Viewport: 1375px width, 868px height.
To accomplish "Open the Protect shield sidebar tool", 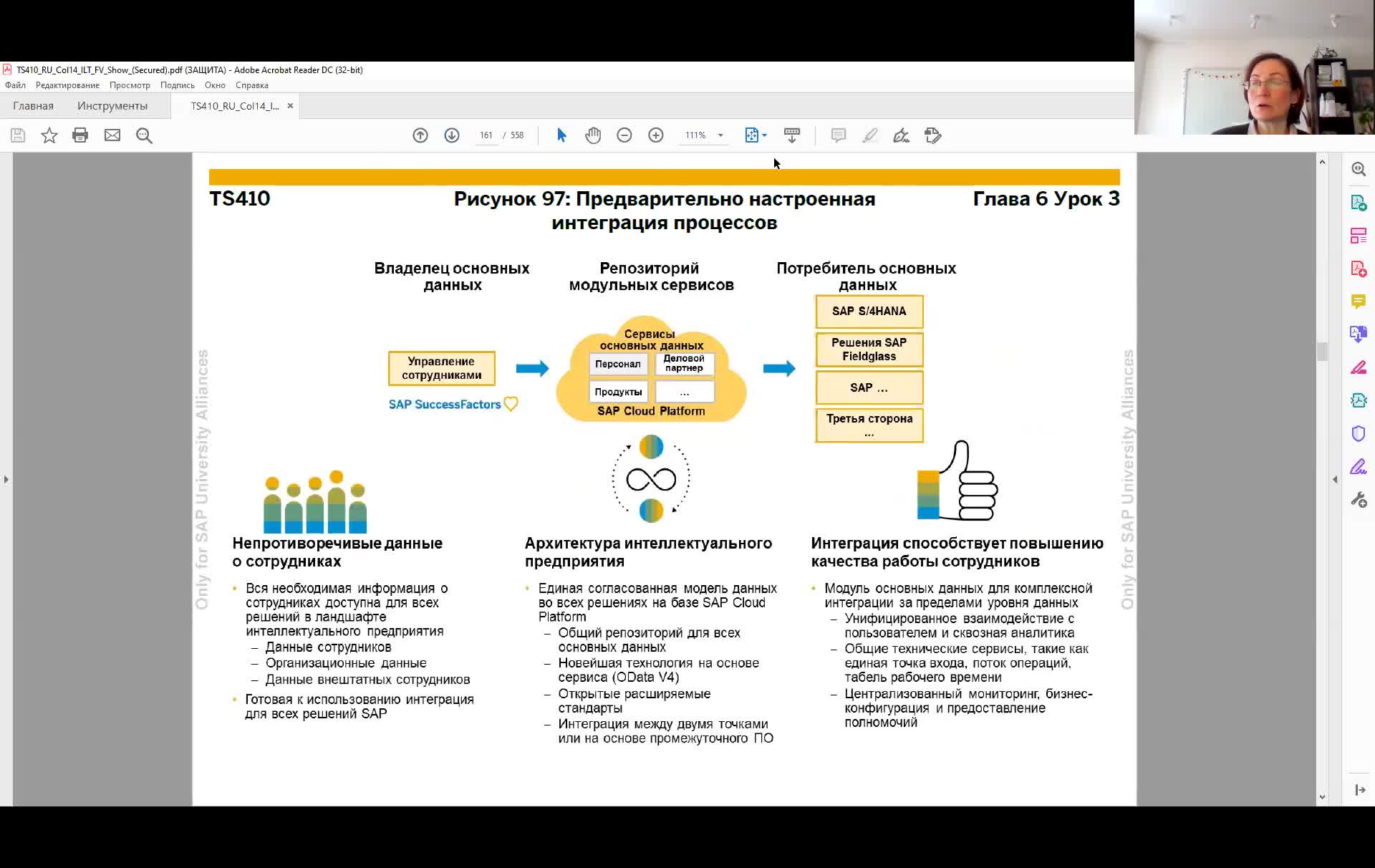I will pyautogui.click(x=1359, y=433).
